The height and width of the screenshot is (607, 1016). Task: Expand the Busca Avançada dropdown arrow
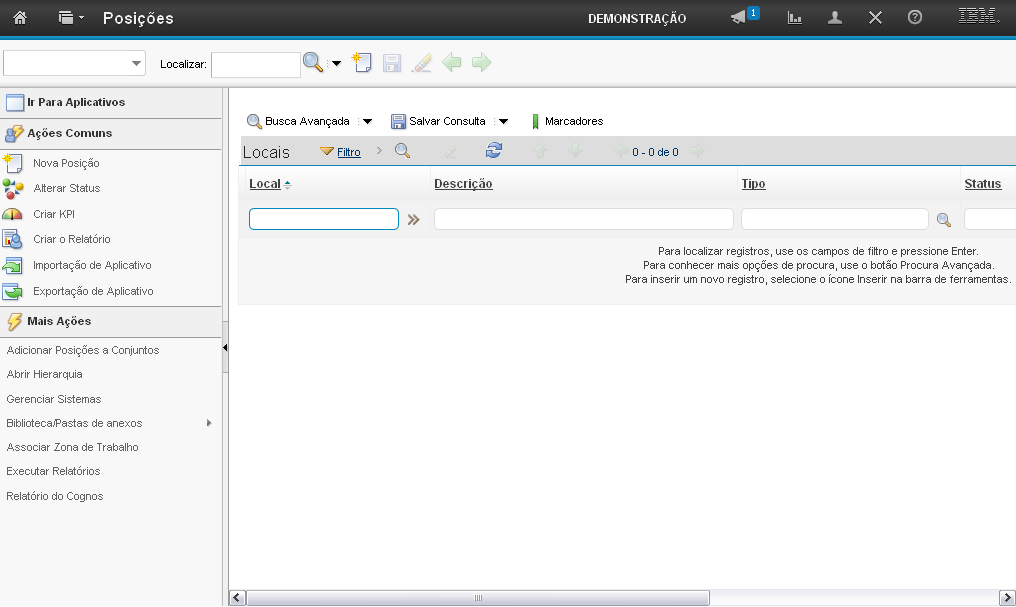pos(367,122)
